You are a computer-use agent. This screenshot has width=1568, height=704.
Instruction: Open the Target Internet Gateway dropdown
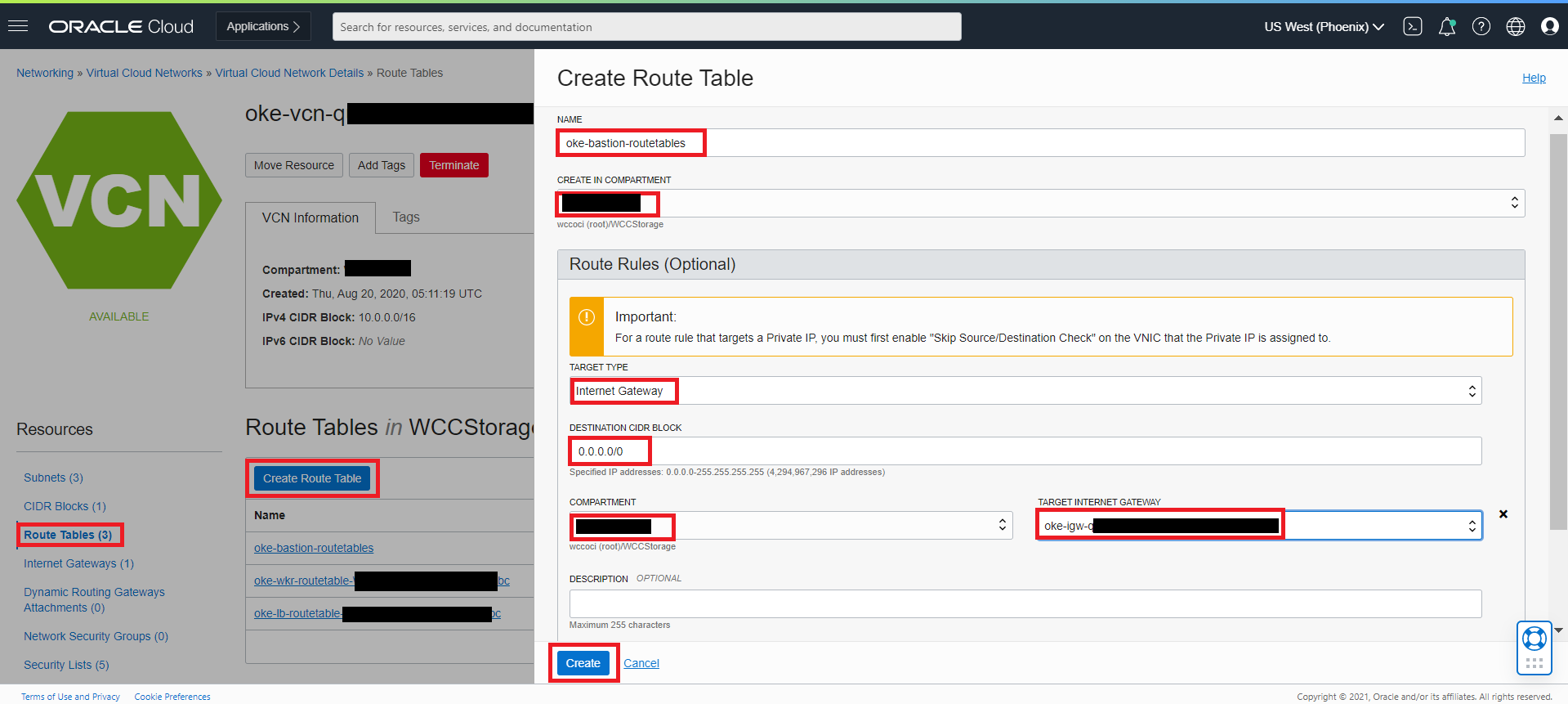(x=1259, y=525)
